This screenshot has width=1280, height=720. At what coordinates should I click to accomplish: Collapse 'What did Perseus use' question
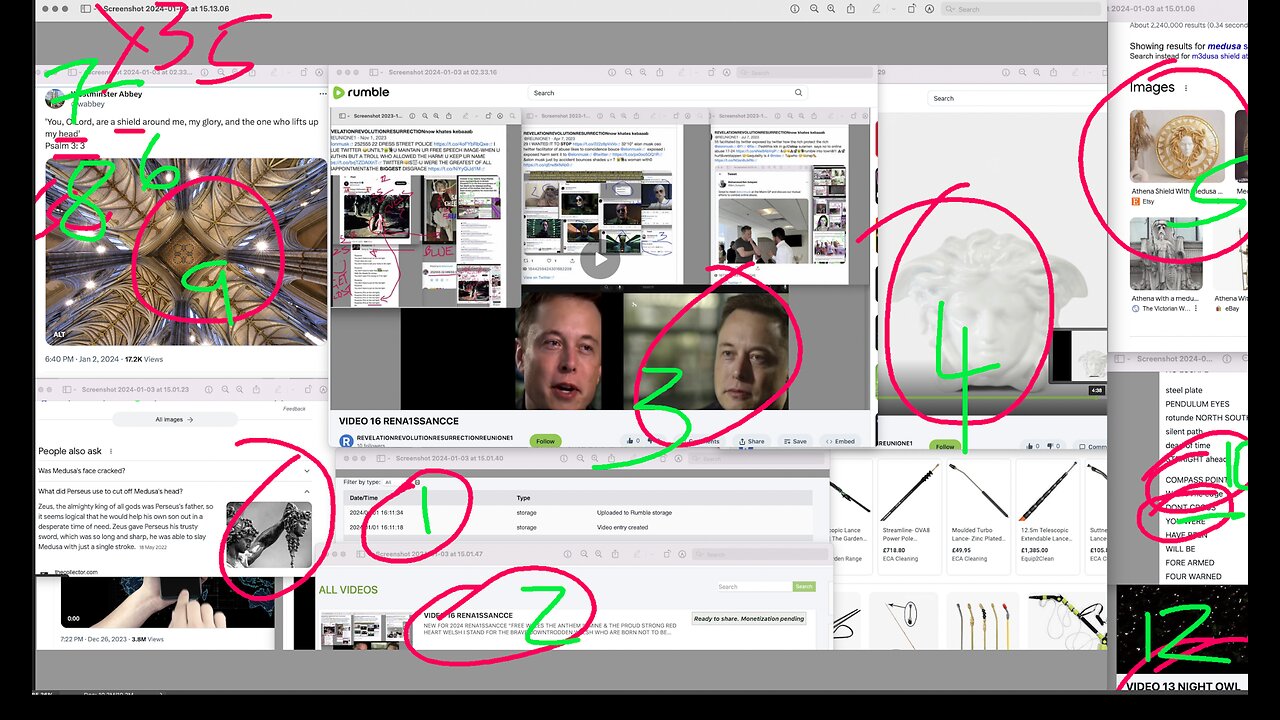[174, 491]
